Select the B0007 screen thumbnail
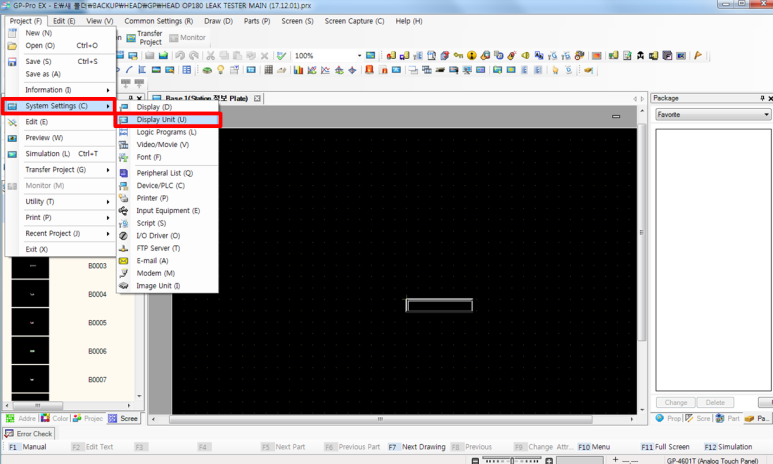This screenshot has height=464, width=773. tap(31, 380)
